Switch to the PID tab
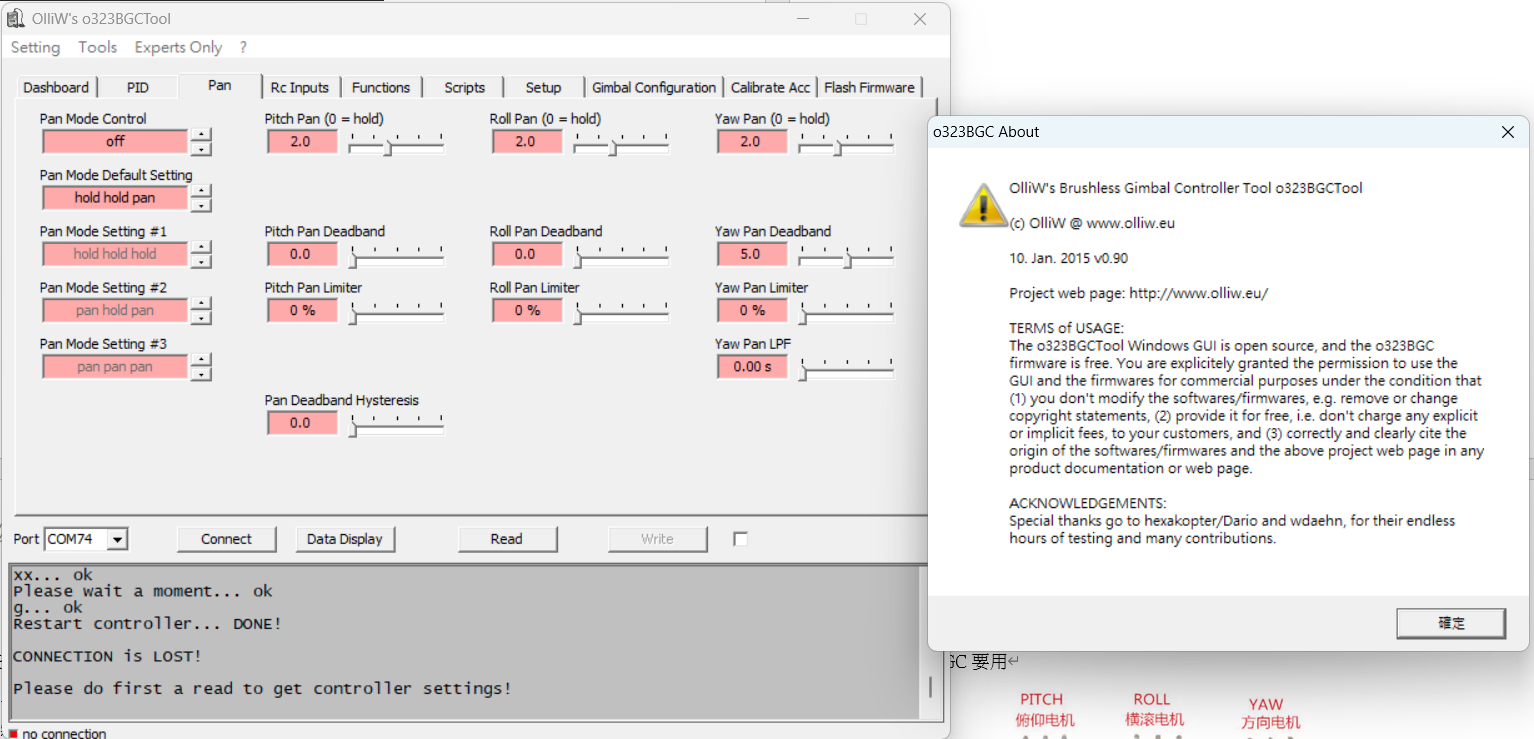 click(138, 88)
